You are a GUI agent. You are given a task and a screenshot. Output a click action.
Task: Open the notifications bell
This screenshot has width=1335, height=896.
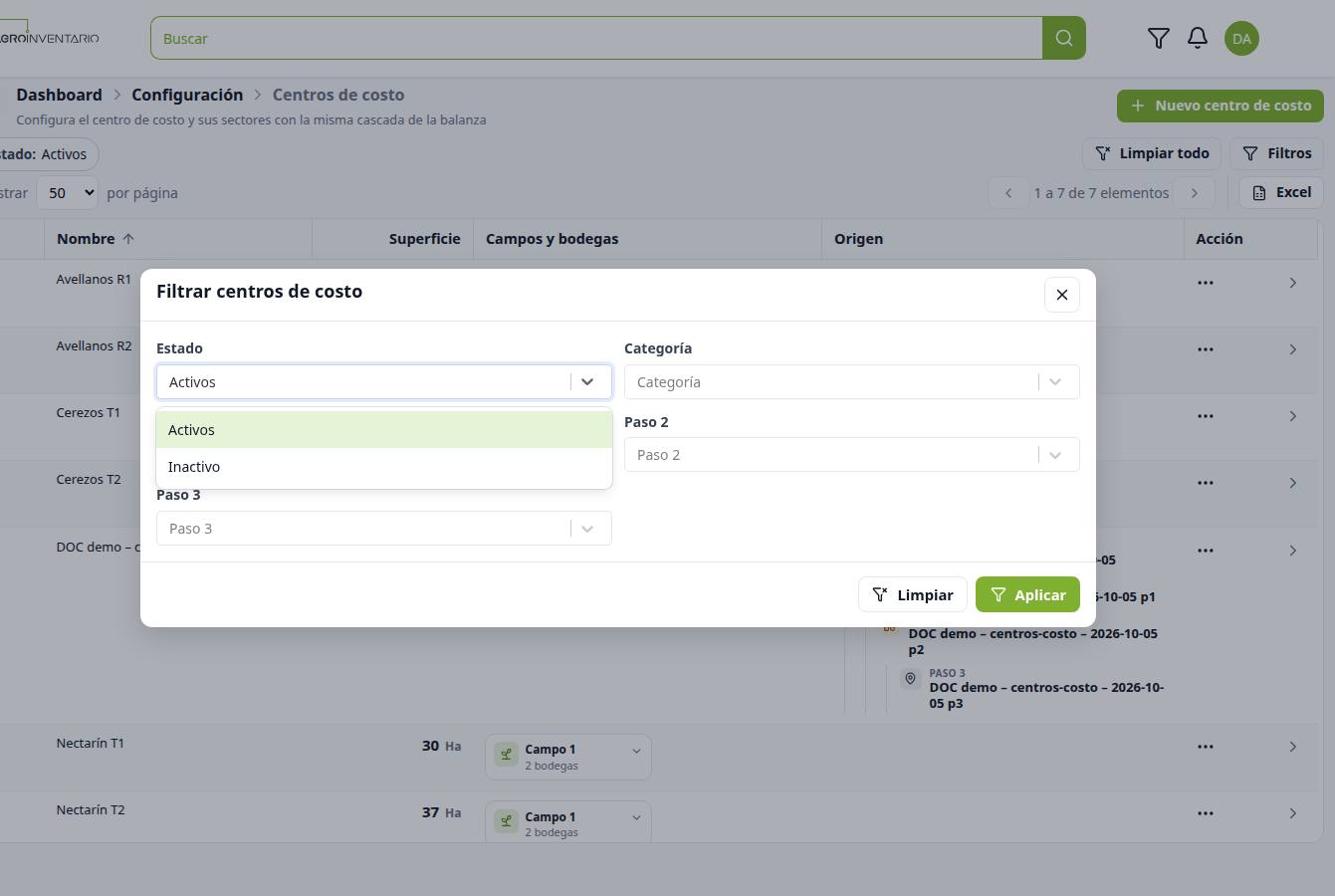click(x=1198, y=39)
